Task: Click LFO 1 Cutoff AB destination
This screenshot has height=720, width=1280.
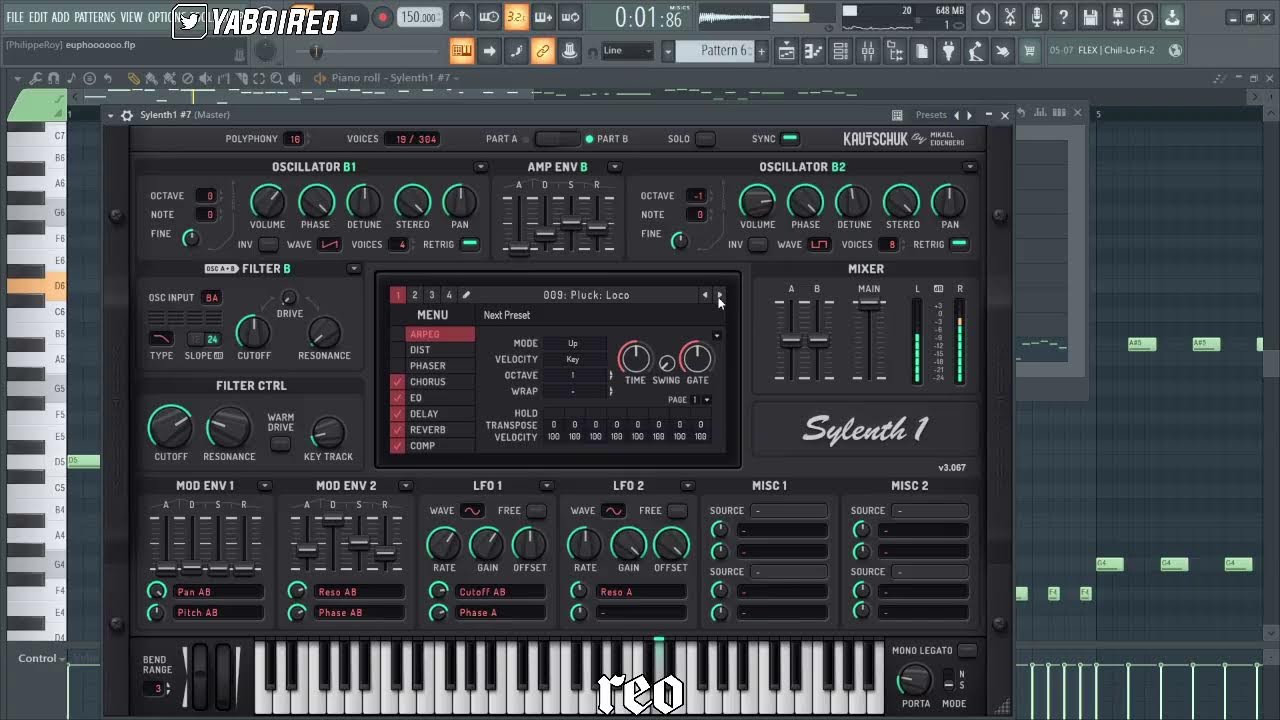Action: (500, 592)
